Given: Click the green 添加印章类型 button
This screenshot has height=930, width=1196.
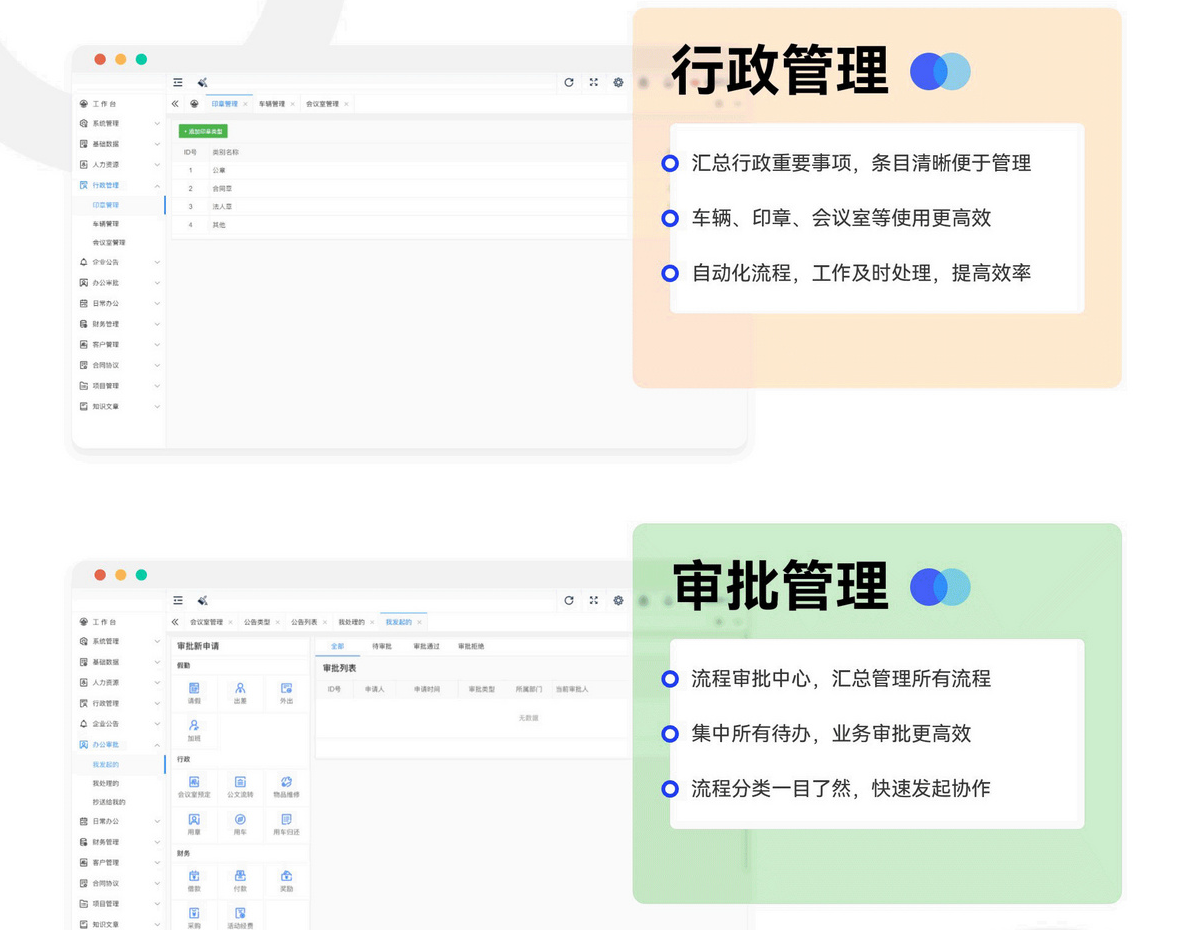Looking at the screenshot, I should click(203, 131).
